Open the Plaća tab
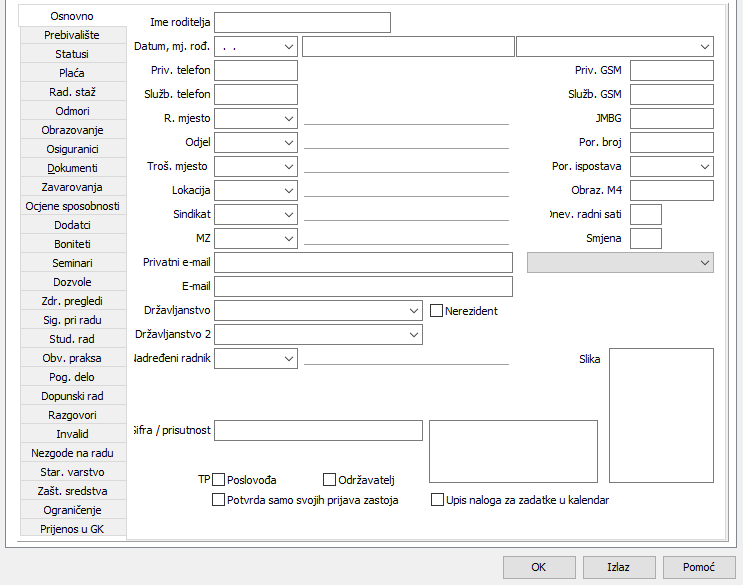The image size is (743, 585). click(x=72, y=73)
